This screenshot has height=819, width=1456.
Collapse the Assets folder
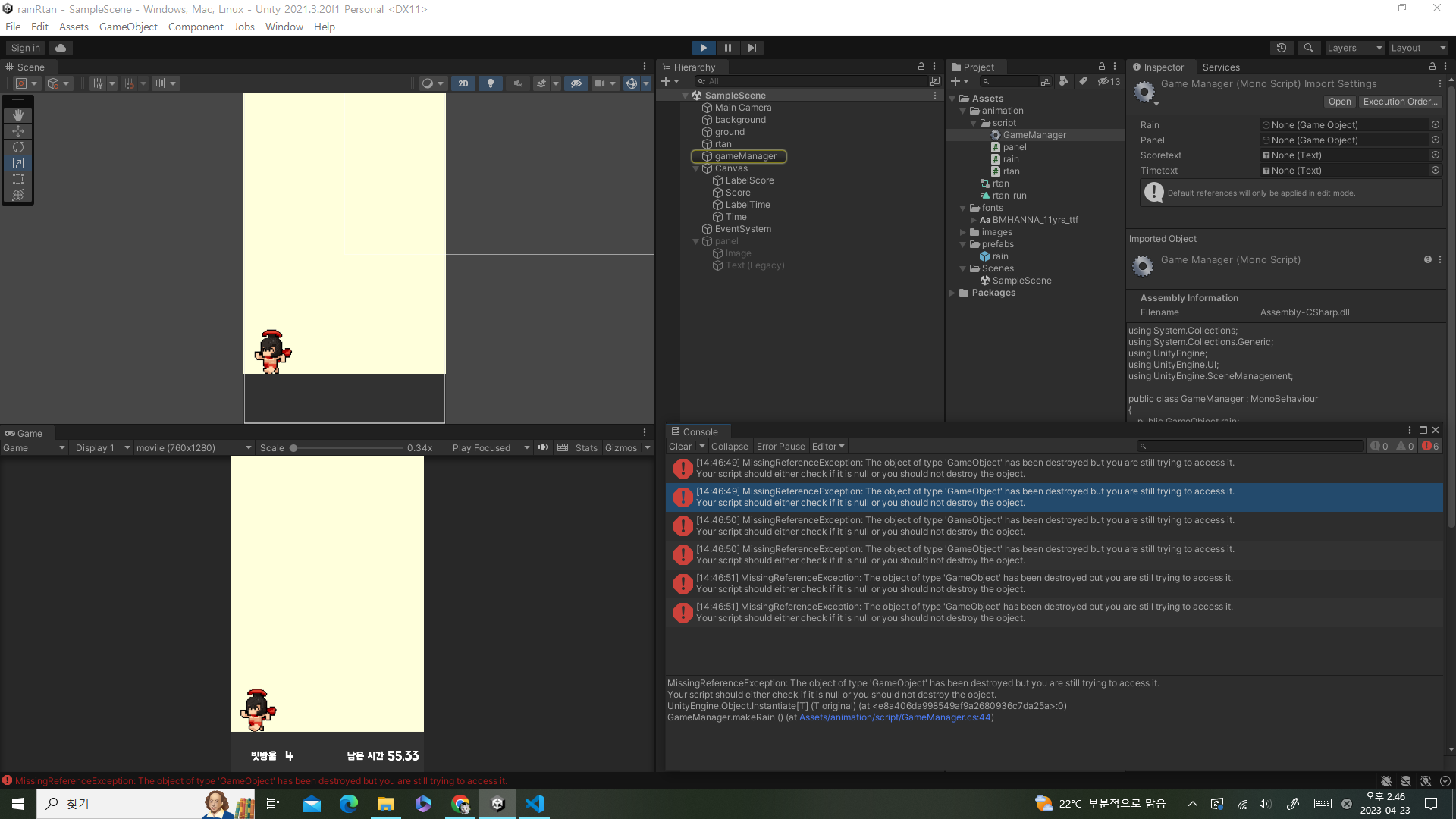point(952,99)
